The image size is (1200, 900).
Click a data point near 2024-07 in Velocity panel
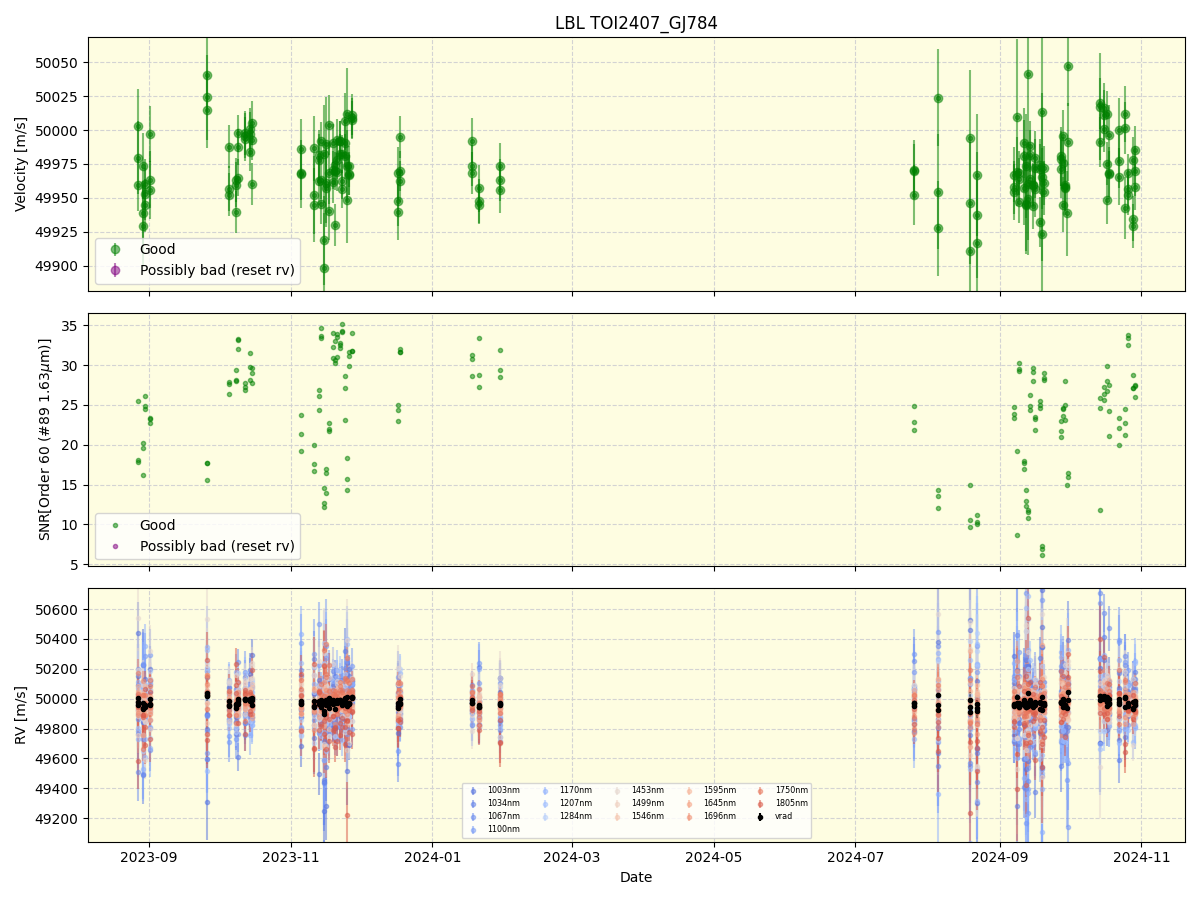[913, 170]
